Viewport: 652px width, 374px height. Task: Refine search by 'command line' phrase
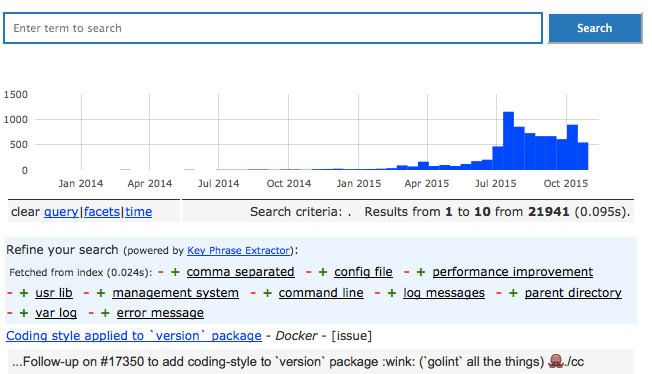tap(321, 293)
